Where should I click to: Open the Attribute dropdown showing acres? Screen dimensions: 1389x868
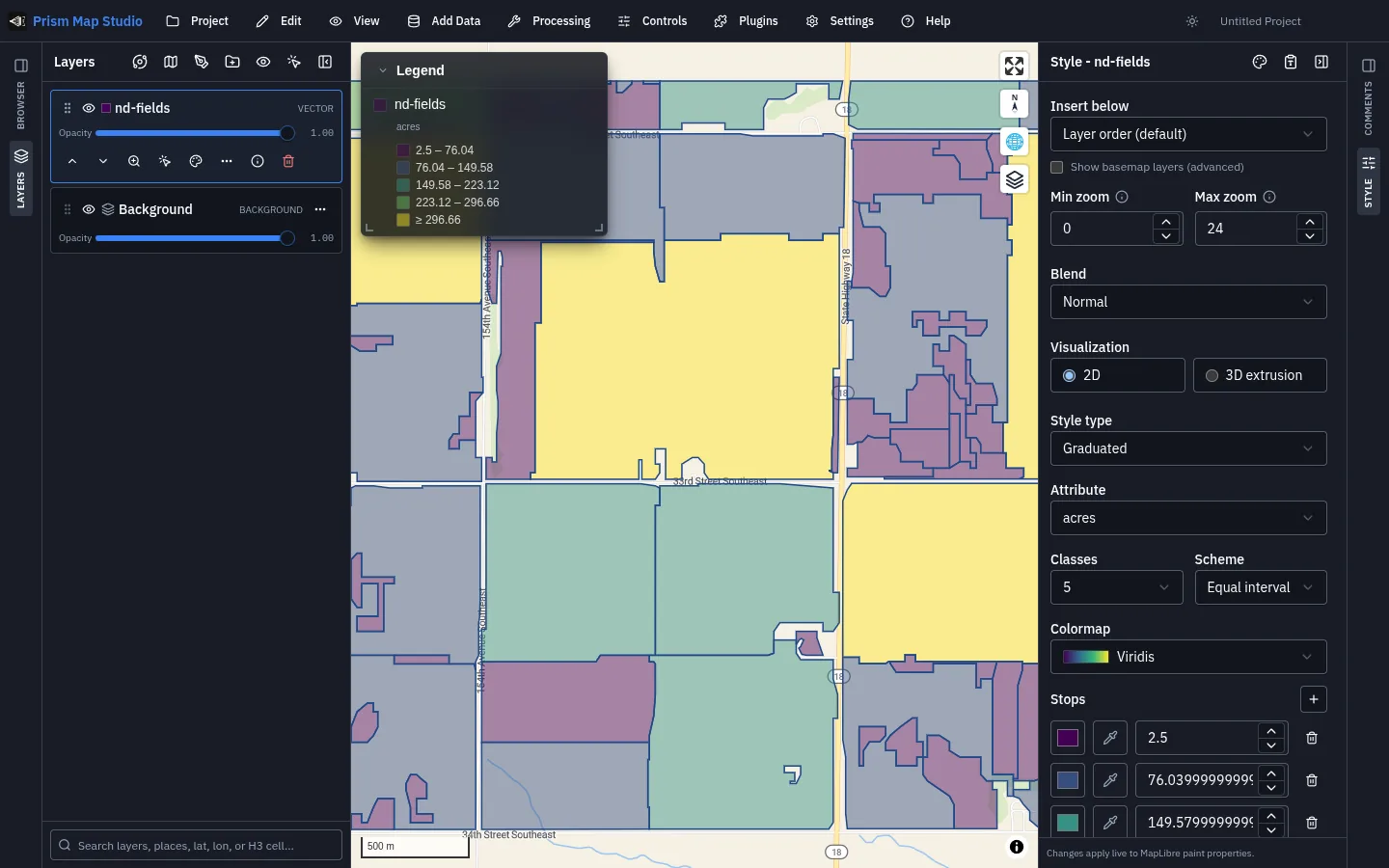point(1188,518)
